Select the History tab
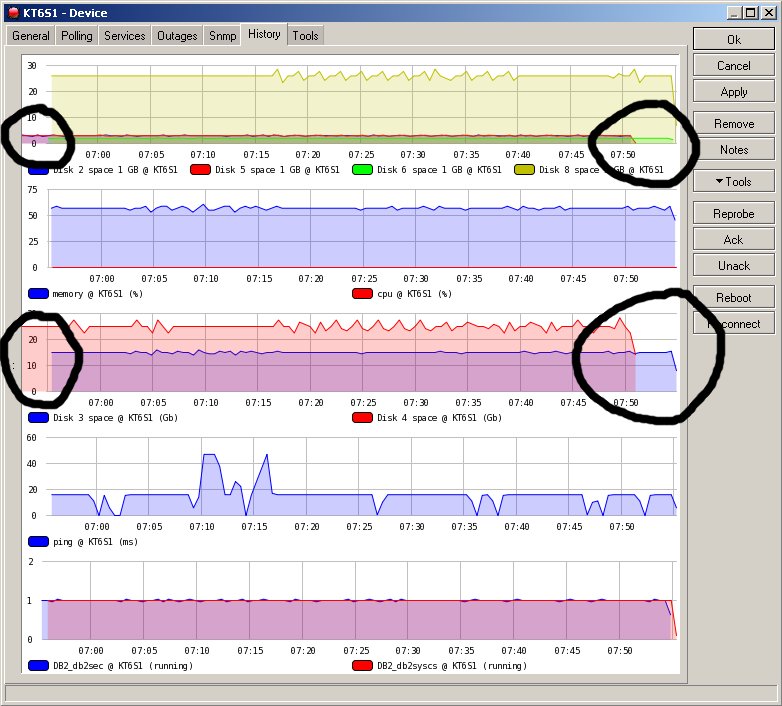Image resolution: width=782 pixels, height=706 pixels. click(x=264, y=34)
